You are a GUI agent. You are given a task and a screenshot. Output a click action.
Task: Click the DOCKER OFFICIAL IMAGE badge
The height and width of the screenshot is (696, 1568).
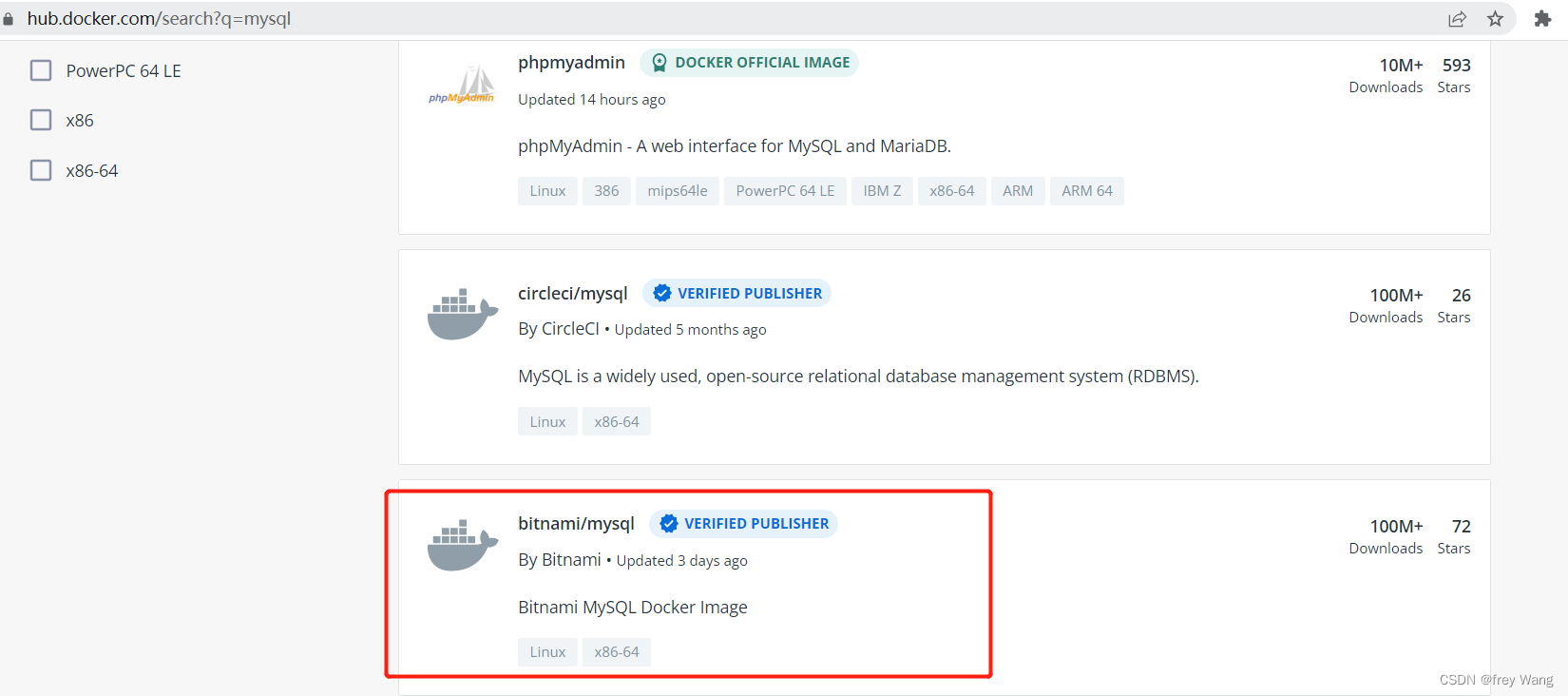[x=749, y=63]
